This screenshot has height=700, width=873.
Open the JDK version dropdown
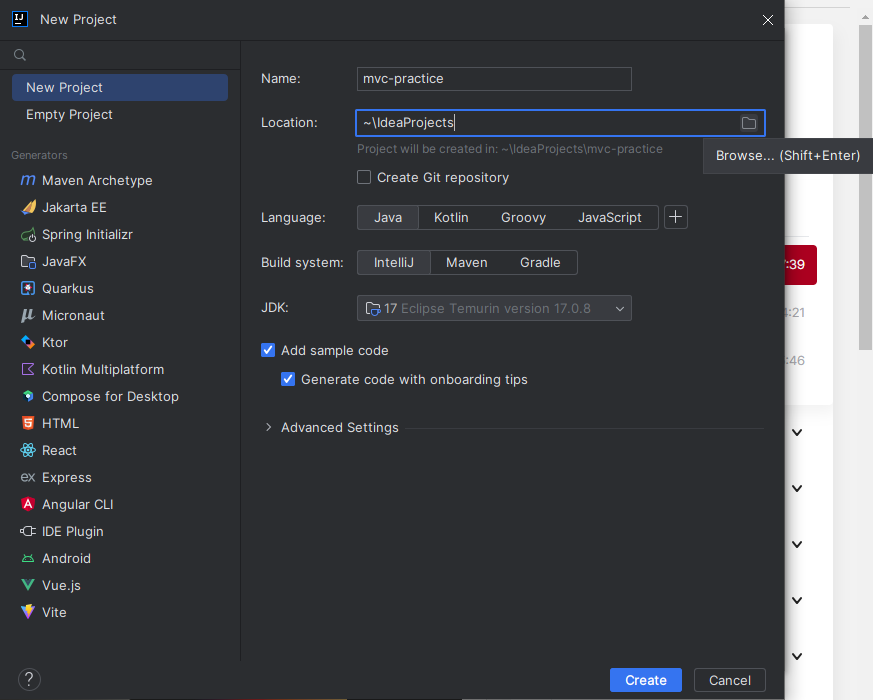pyautogui.click(x=494, y=309)
